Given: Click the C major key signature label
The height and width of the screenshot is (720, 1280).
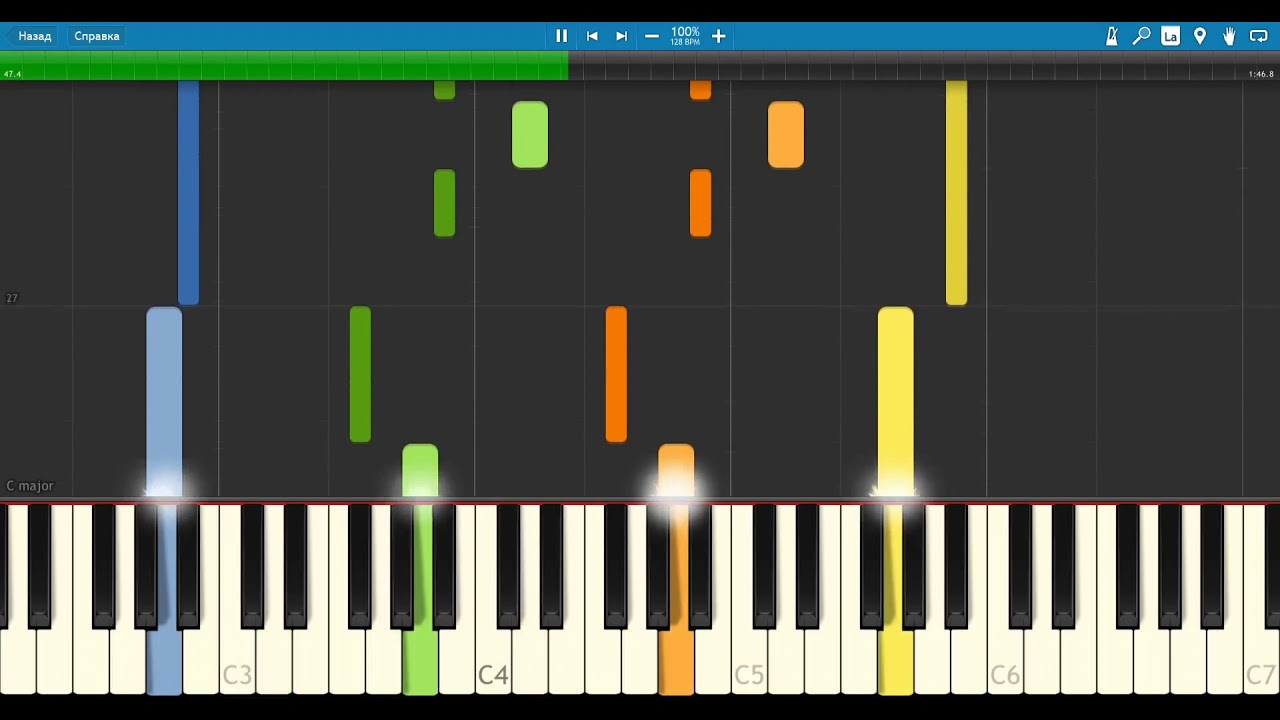Looking at the screenshot, I should tap(30, 486).
